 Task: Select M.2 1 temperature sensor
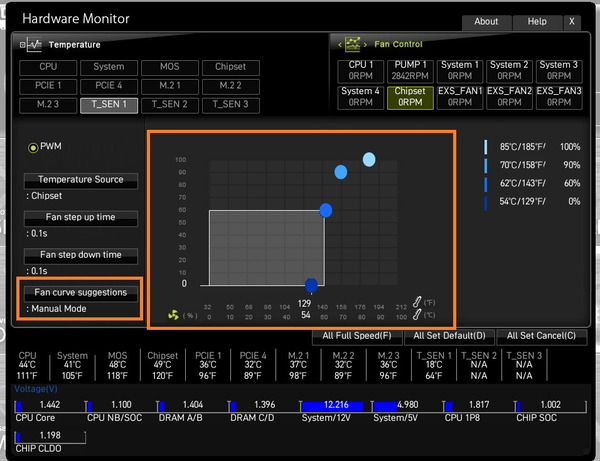point(170,86)
